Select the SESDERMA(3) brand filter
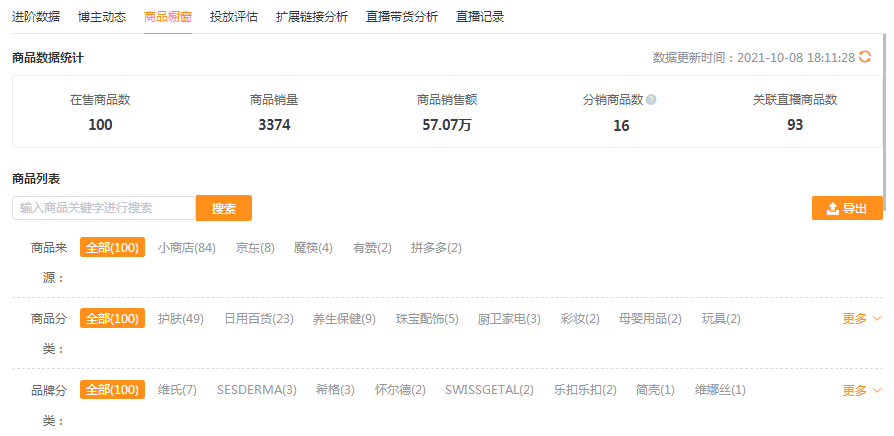 [257, 389]
